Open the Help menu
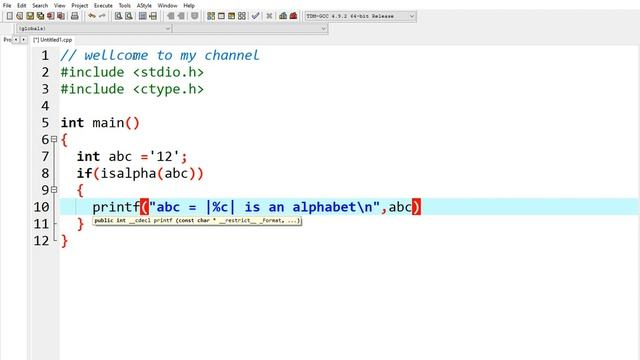Viewport: 640px width, 360px height. tap(189, 5)
